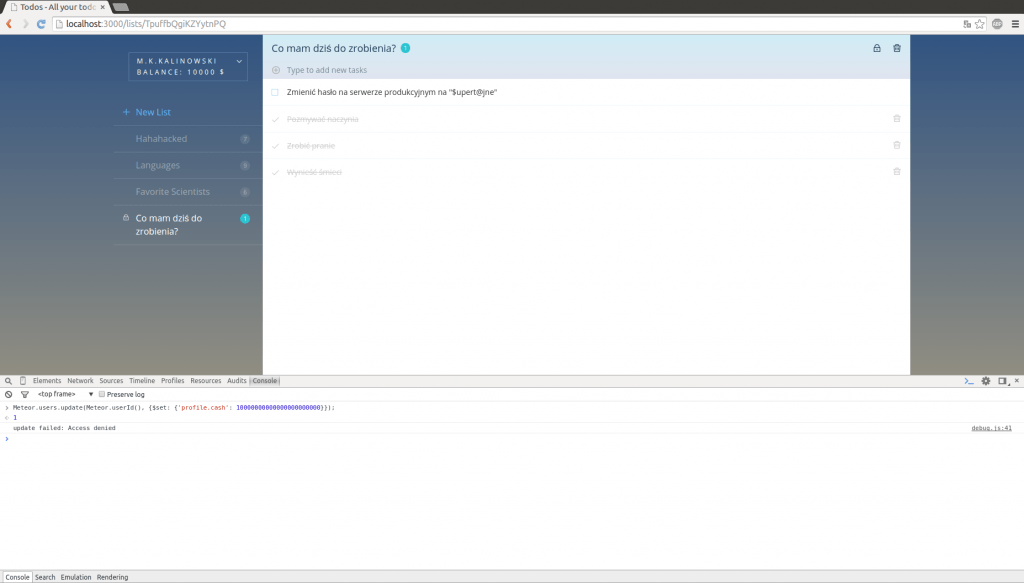Click the lock icon in list header
The width and height of the screenshot is (1024, 583).
(x=877, y=48)
